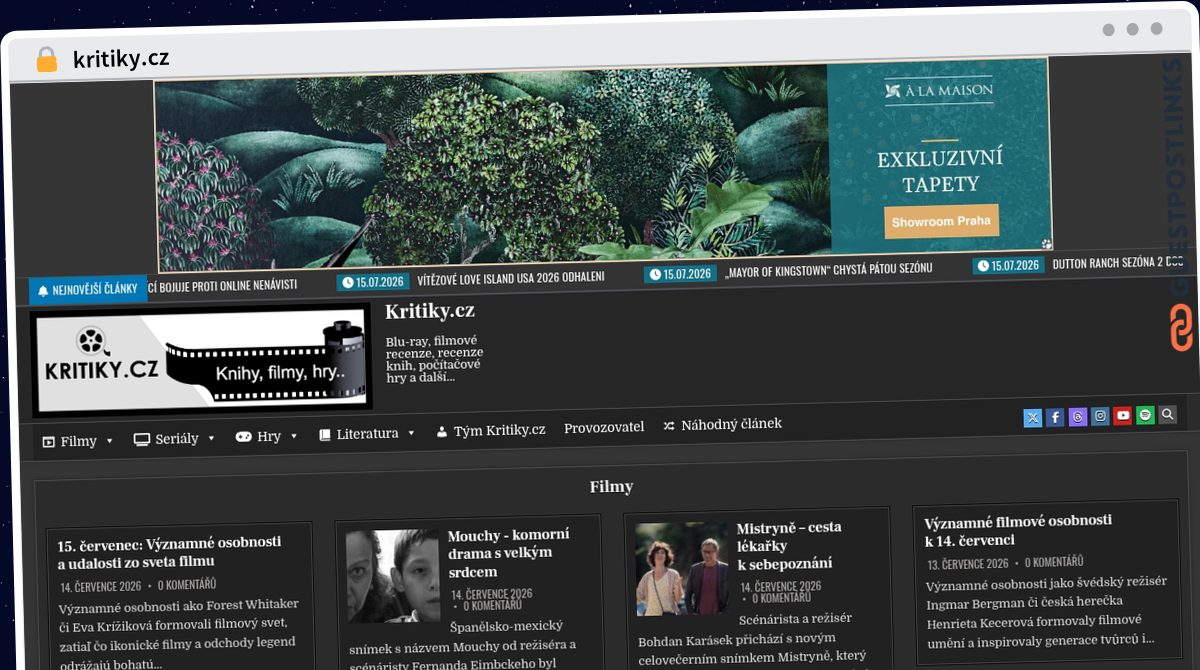Click the 13. července 2026 date text

[x=968, y=564]
